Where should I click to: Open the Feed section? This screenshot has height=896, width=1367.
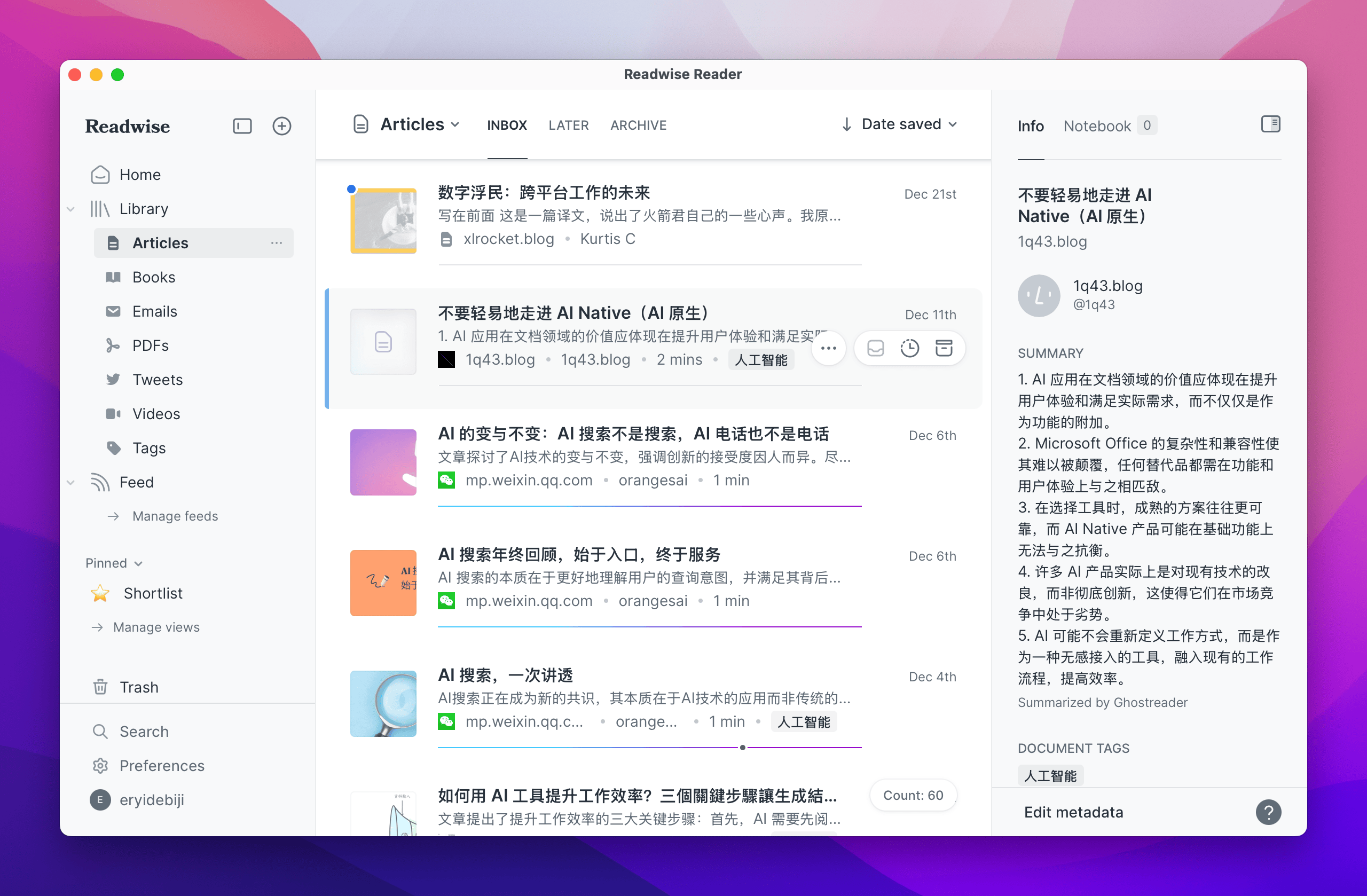coord(136,483)
